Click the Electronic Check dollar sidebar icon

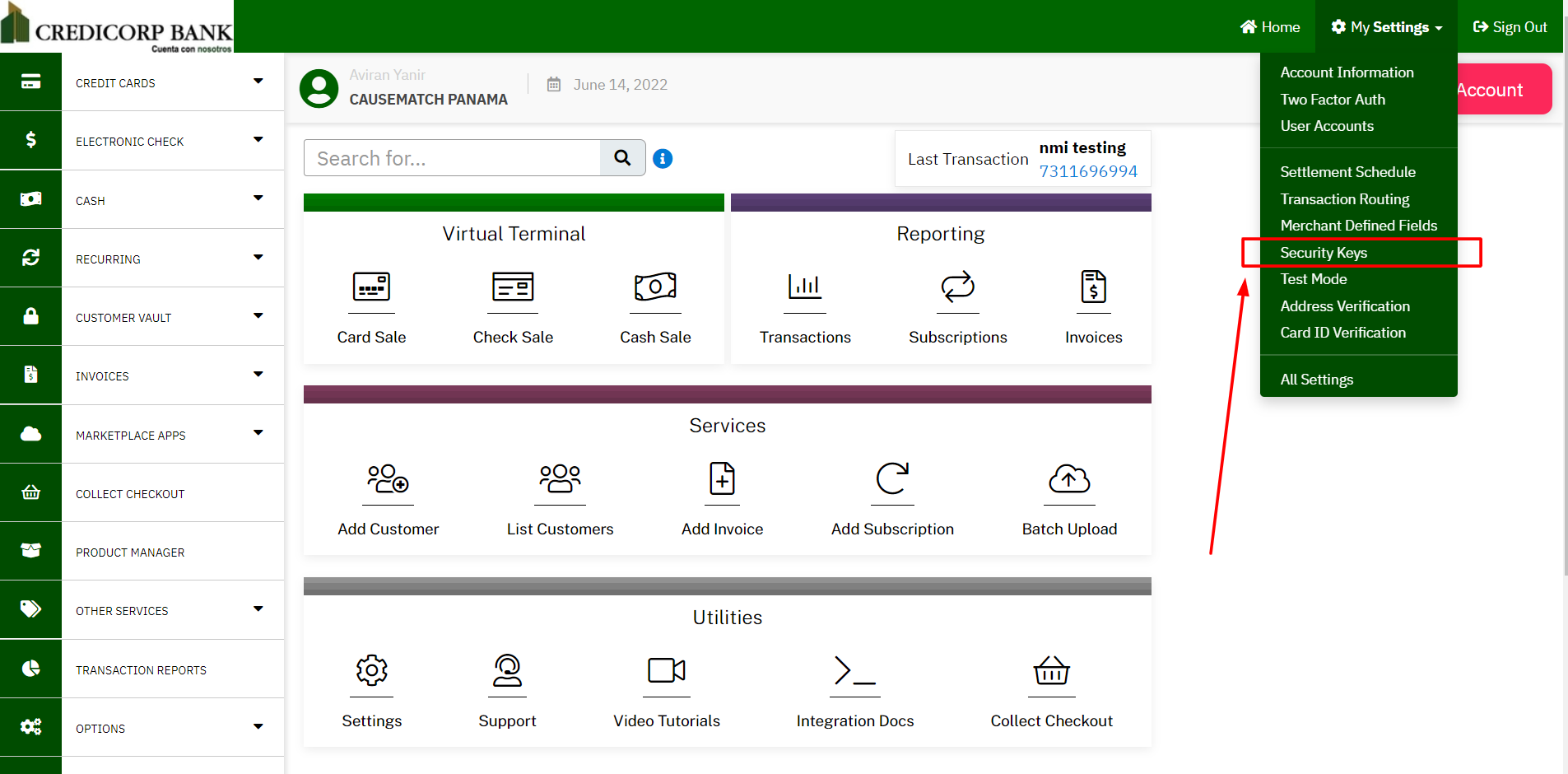point(30,140)
